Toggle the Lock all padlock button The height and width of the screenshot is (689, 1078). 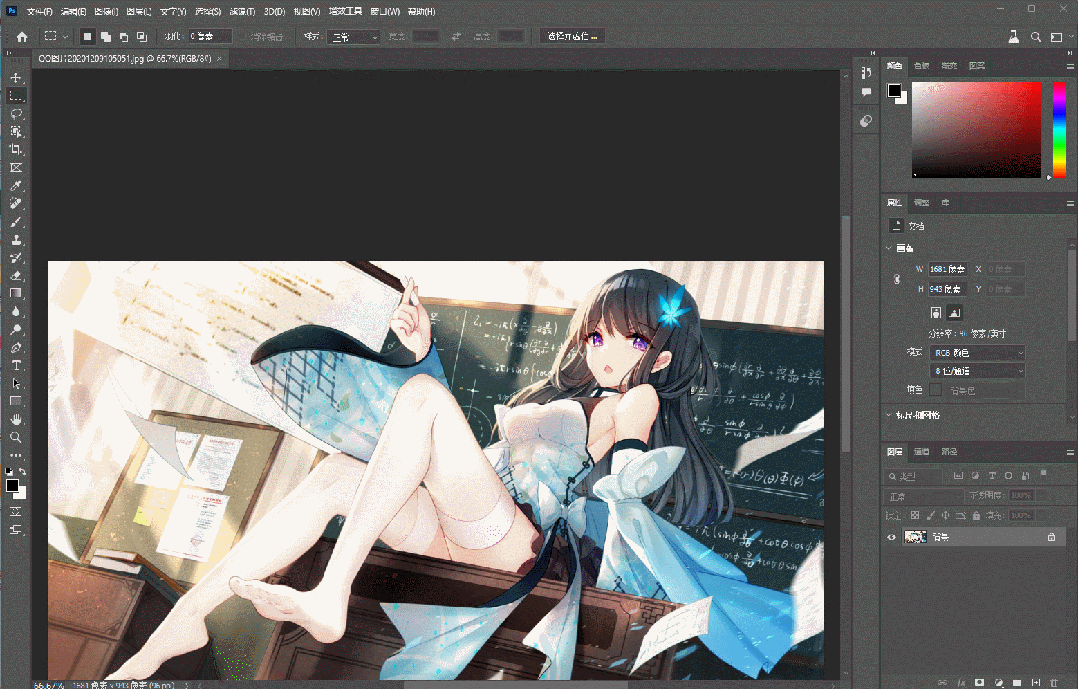[x=976, y=515]
